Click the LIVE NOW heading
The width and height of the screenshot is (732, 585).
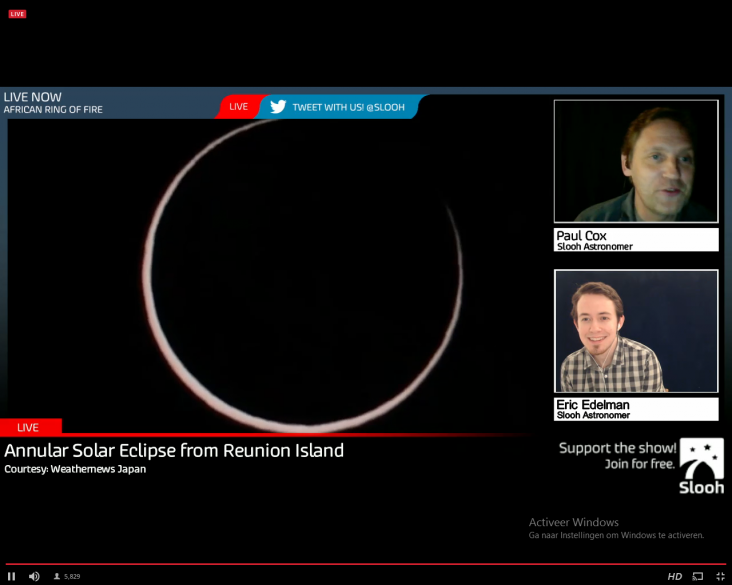pyautogui.click(x=32, y=97)
